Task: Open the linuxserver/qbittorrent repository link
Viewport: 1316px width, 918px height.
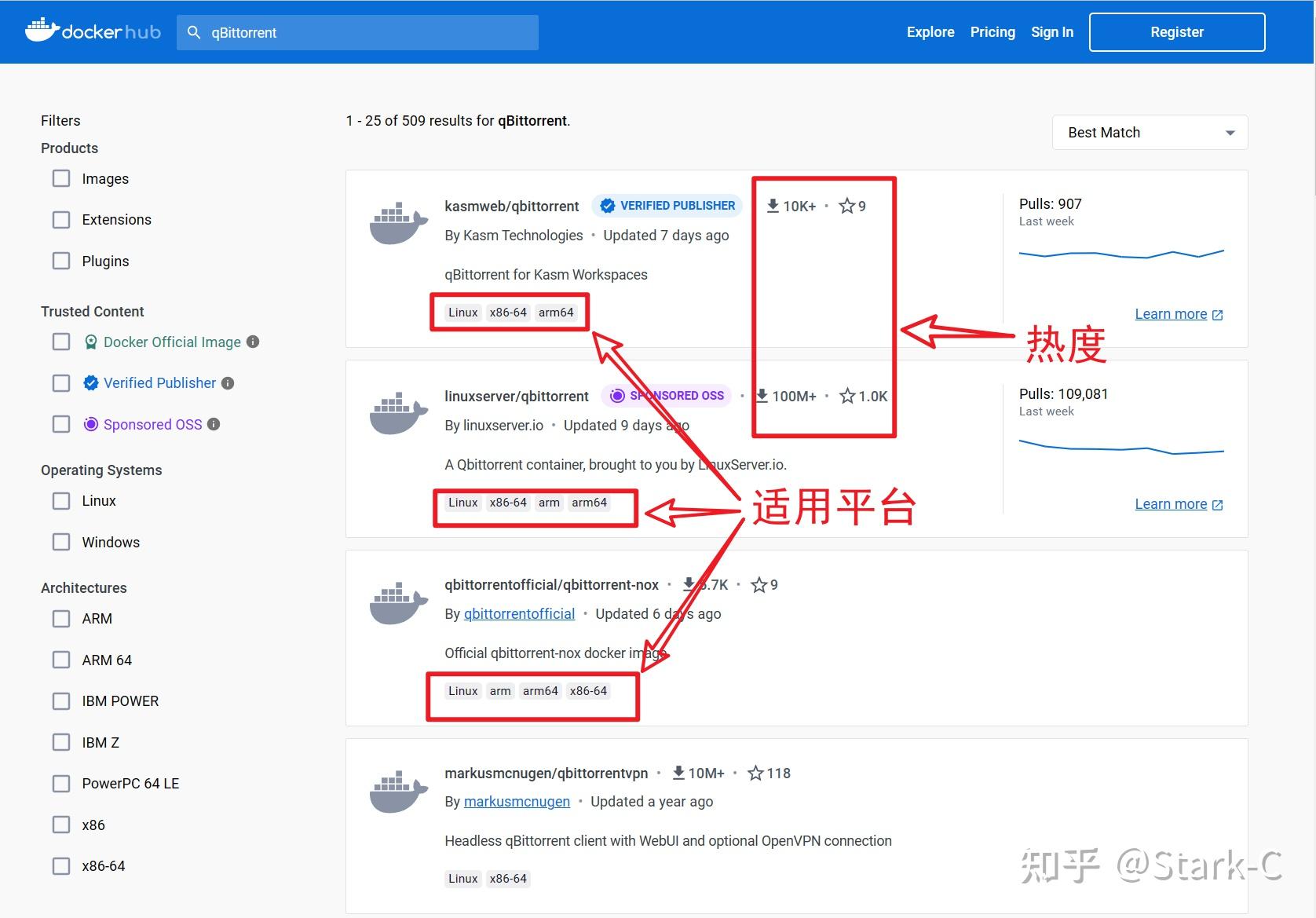Action: (517, 396)
